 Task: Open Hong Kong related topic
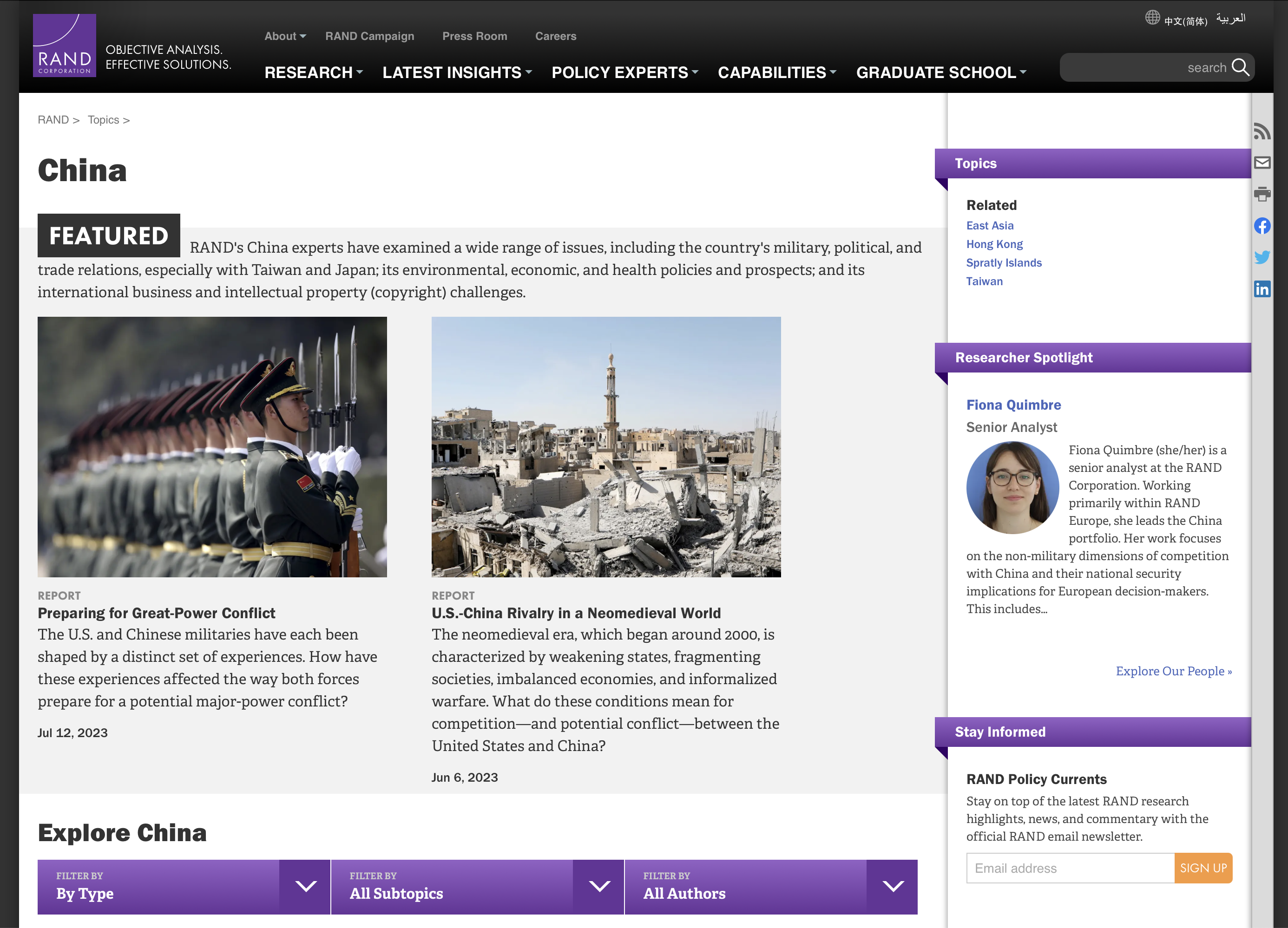click(x=994, y=244)
